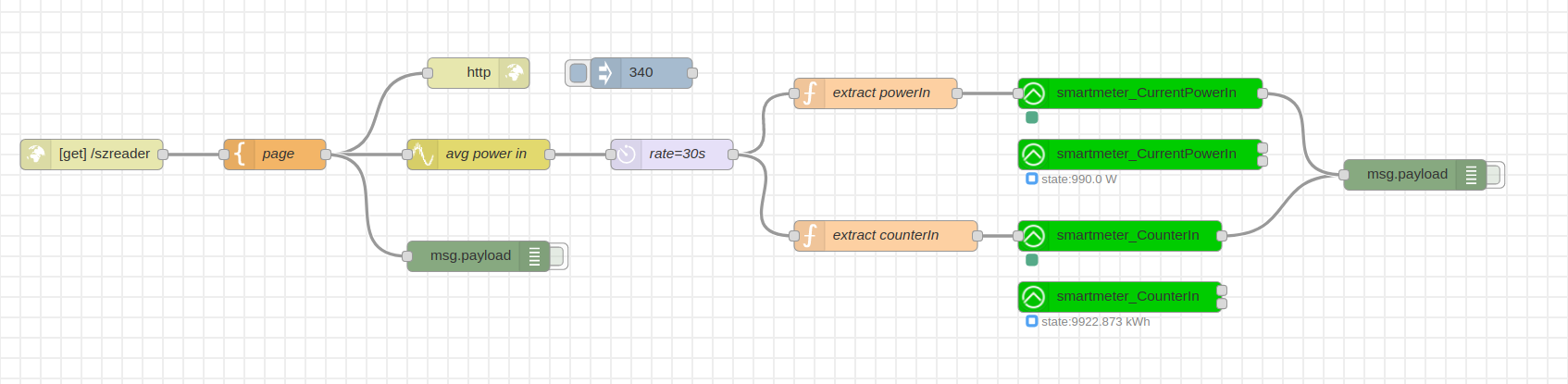Toggle the lower-left msg.payload debug output button
Image resolution: width=1568 pixels, height=384 pixels.
[557, 256]
